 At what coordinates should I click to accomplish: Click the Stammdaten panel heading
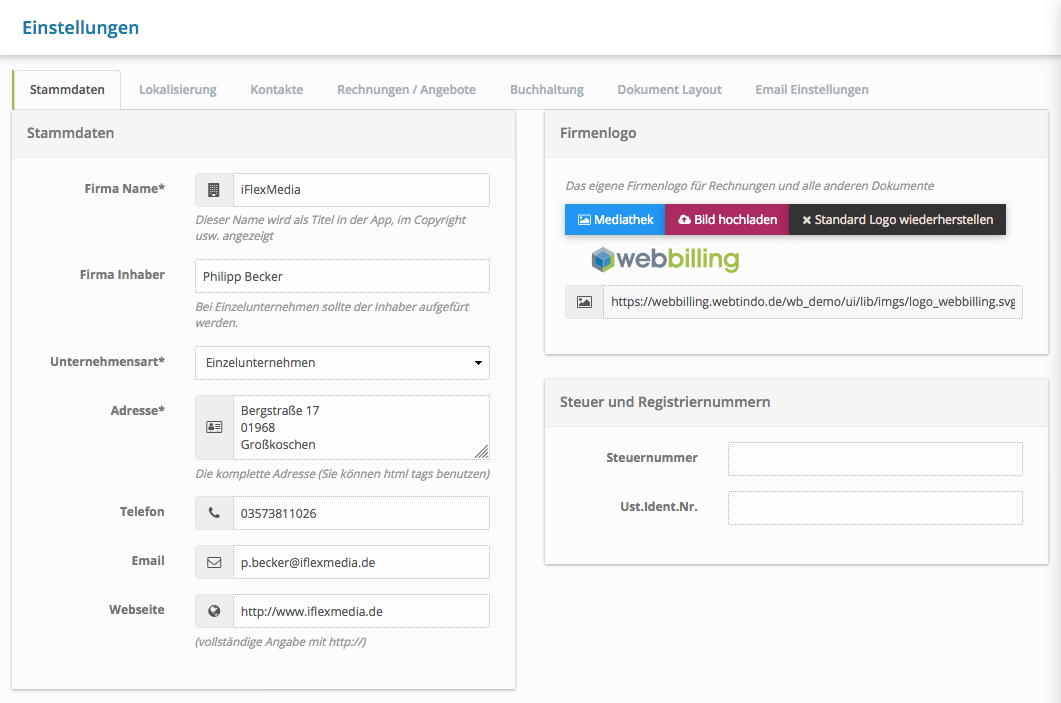pyautogui.click(x=70, y=133)
